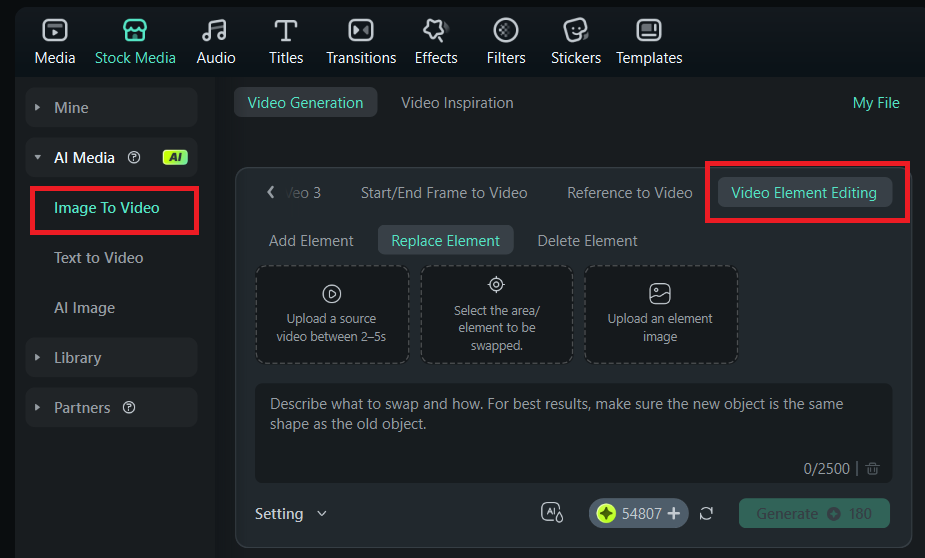The height and width of the screenshot is (558, 925).
Task: Open the Setting dropdown
Action: point(291,514)
